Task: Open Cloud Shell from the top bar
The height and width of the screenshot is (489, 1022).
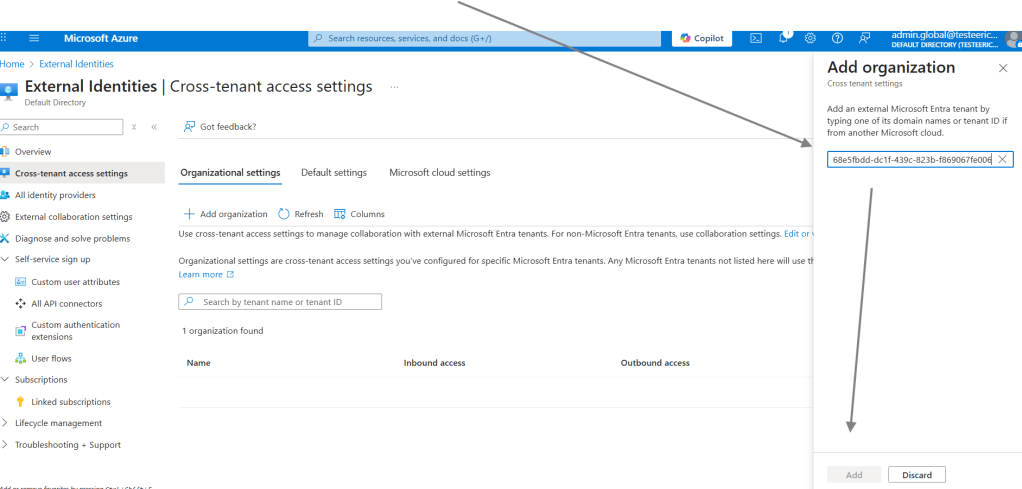Action: (x=756, y=38)
